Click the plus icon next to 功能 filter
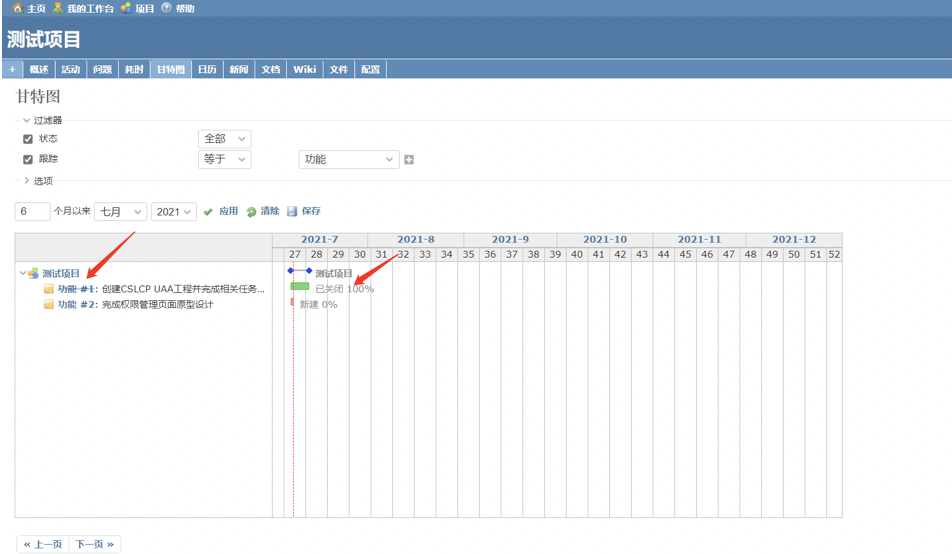952x554 pixels. tap(409, 160)
